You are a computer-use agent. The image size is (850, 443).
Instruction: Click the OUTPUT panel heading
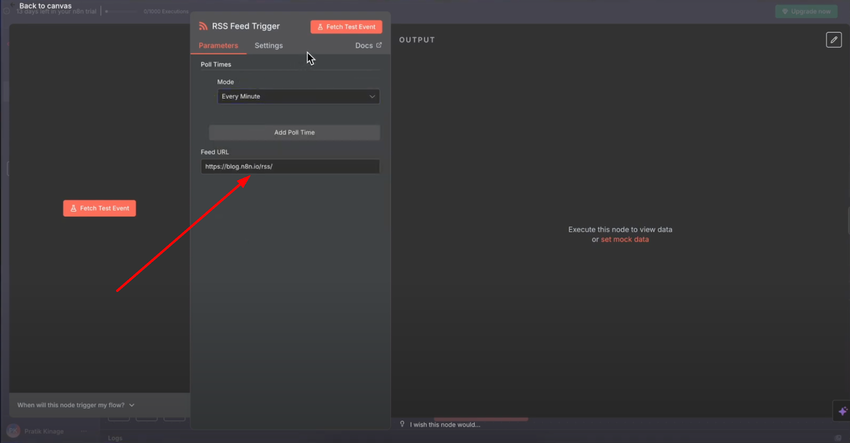tap(417, 40)
